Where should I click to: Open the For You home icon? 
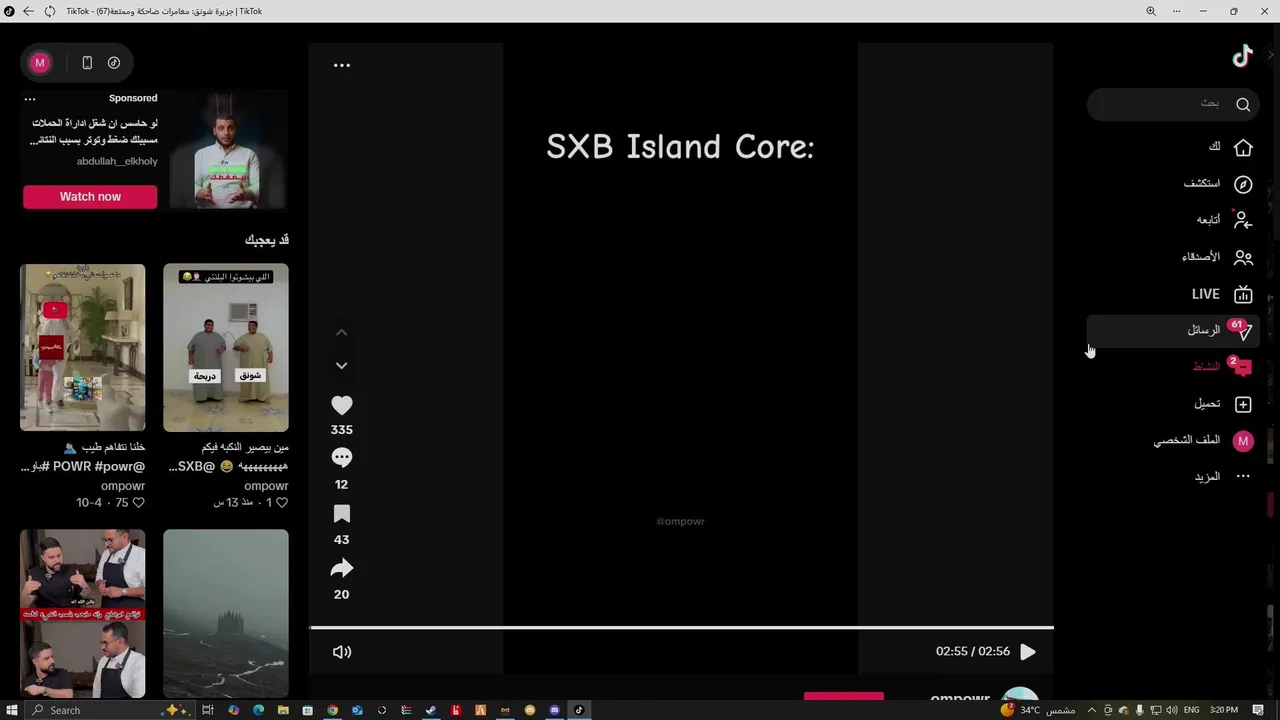pos(1243,147)
